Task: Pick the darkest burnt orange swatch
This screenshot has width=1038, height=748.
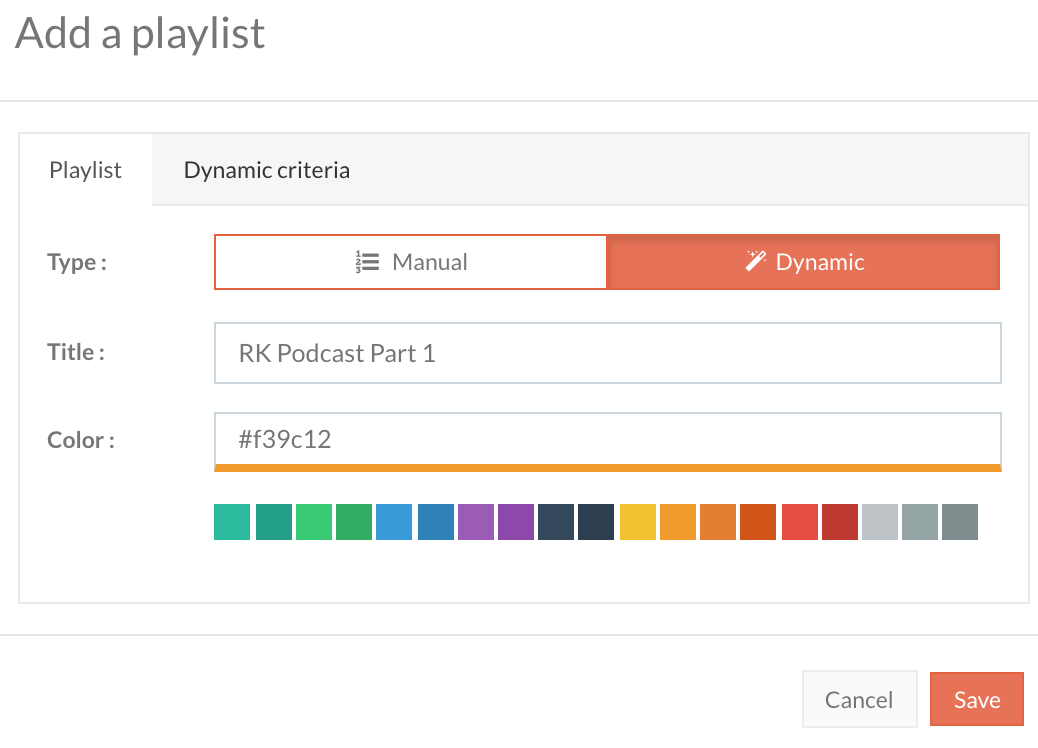Action: [758, 522]
